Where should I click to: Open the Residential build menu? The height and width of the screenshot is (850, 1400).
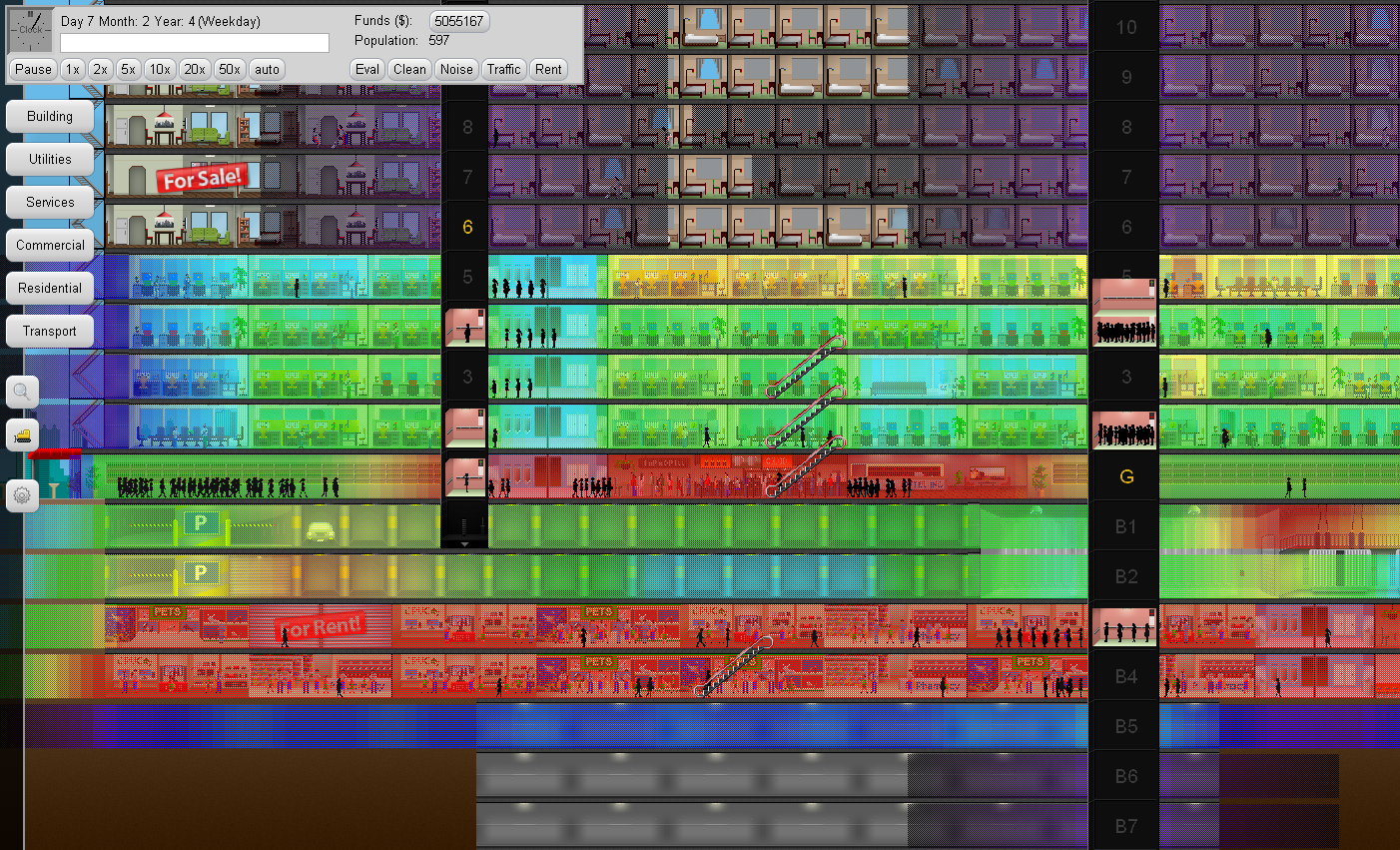(x=50, y=288)
